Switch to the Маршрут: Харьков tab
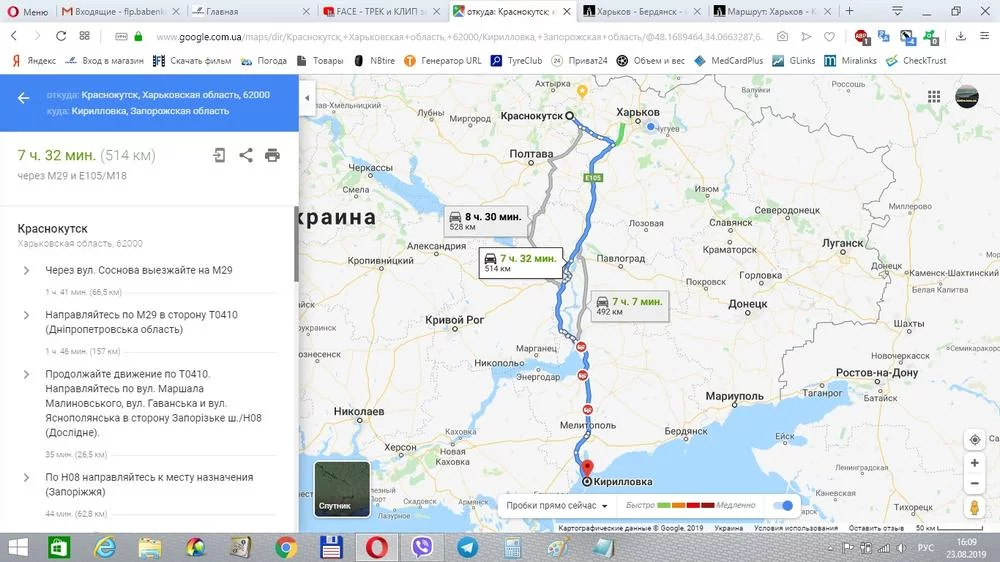The width and height of the screenshot is (1000, 562). 772,11
